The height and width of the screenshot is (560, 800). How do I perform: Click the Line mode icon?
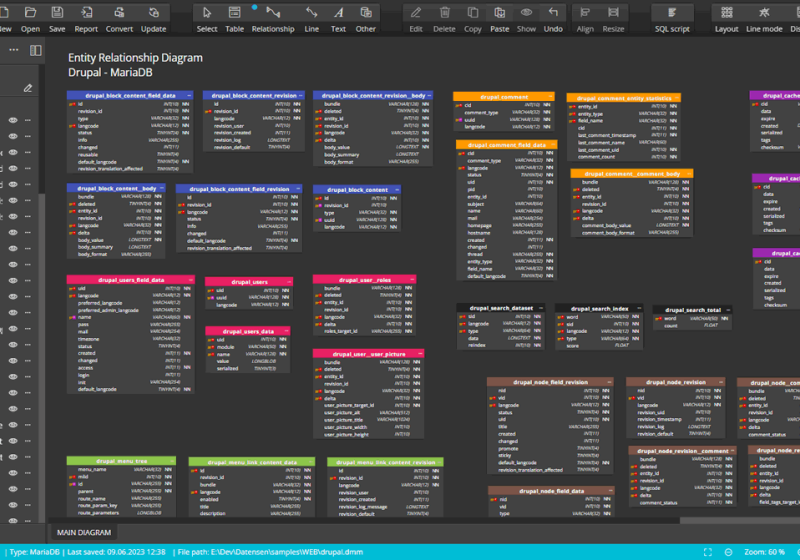click(x=764, y=13)
